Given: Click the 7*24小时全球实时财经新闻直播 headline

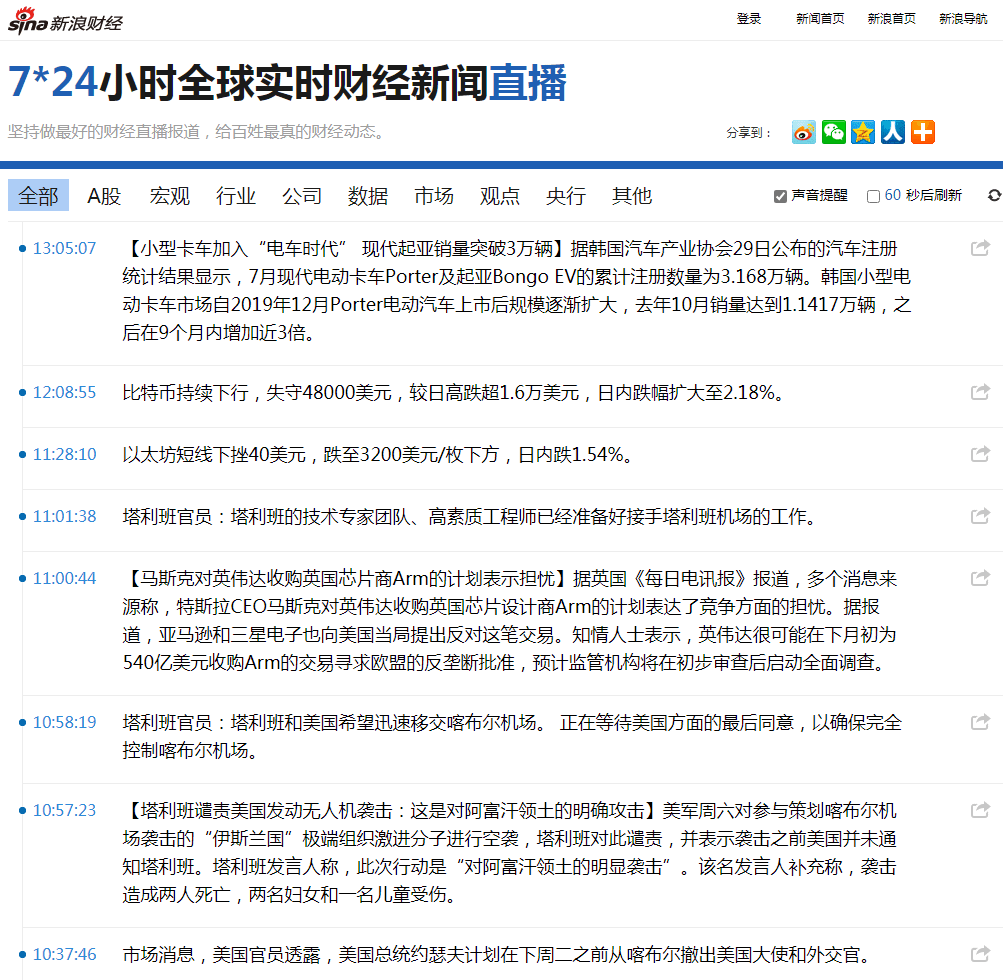Looking at the screenshot, I should click(287, 83).
